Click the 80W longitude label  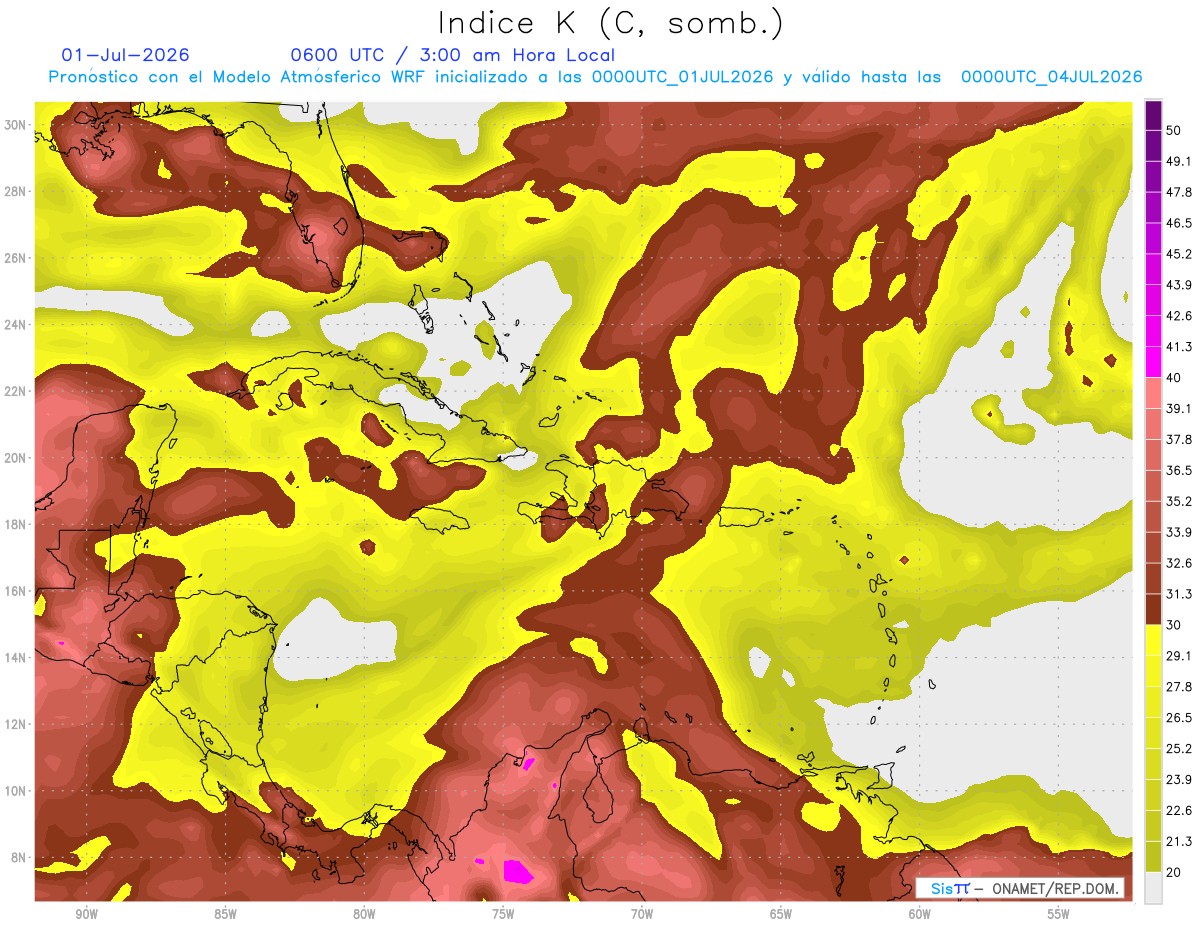pyautogui.click(x=364, y=914)
